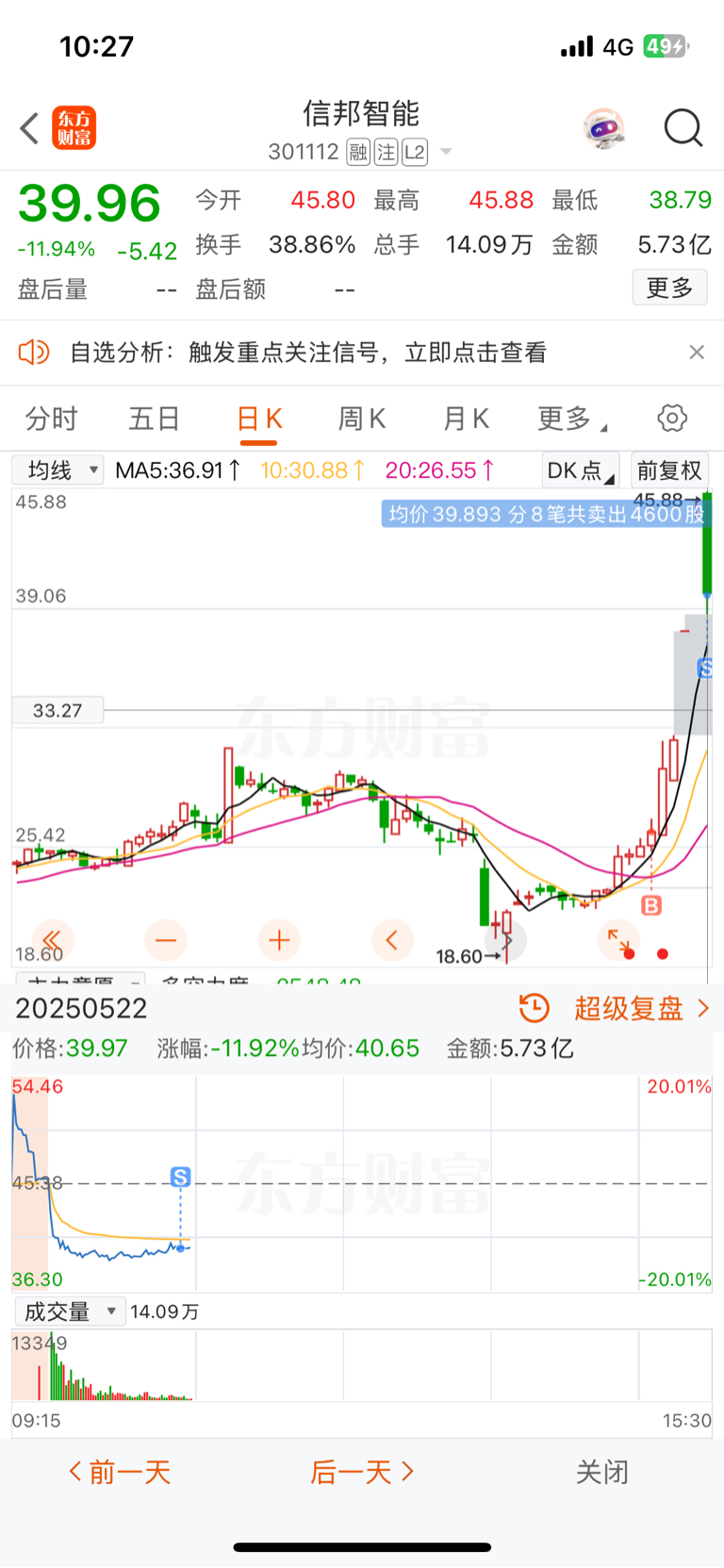724x1568 pixels.
Task: Tap the 最高 45.88 value
Action: tap(501, 200)
